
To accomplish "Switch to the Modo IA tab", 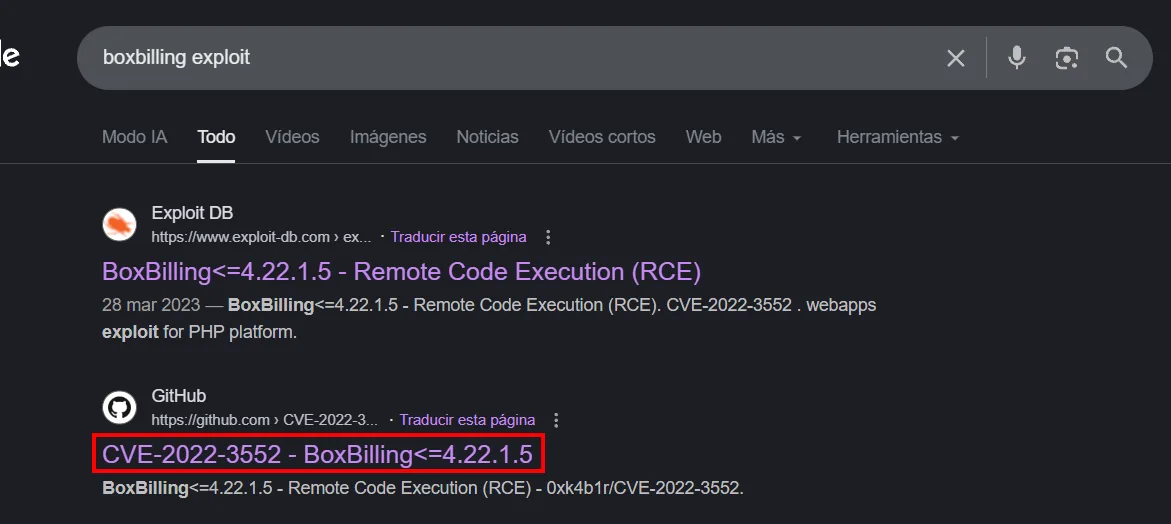I will coord(134,137).
